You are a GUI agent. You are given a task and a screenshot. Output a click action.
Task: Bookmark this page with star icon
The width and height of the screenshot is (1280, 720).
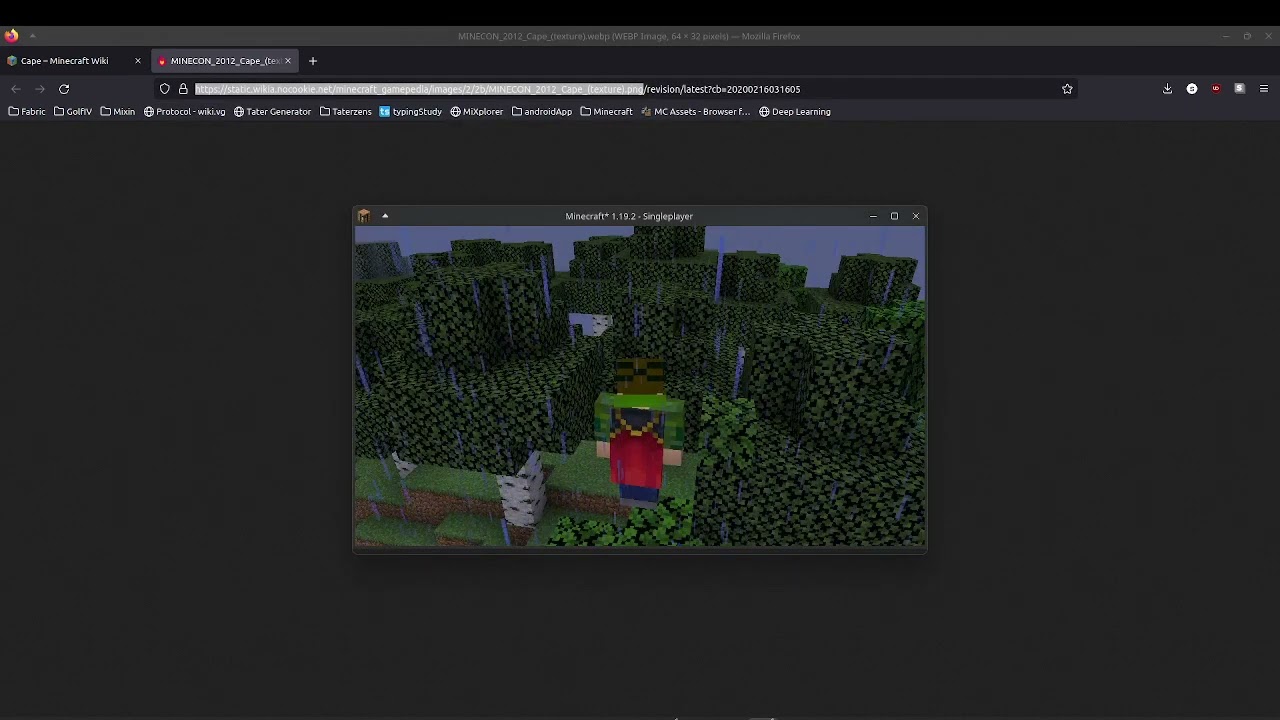tap(1067, 89)
